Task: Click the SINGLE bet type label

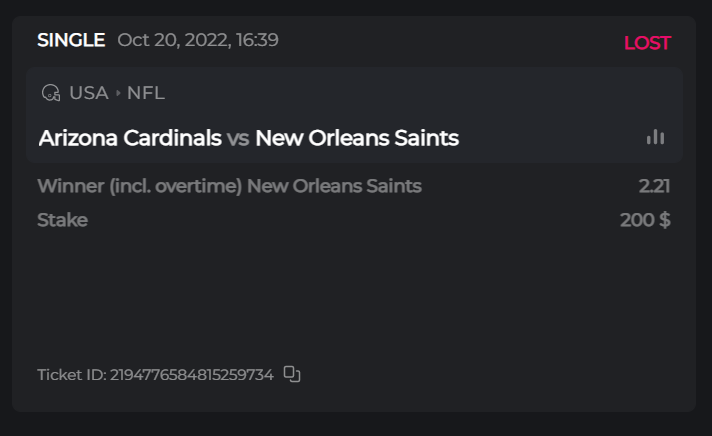Action: [x=71, y=40]
